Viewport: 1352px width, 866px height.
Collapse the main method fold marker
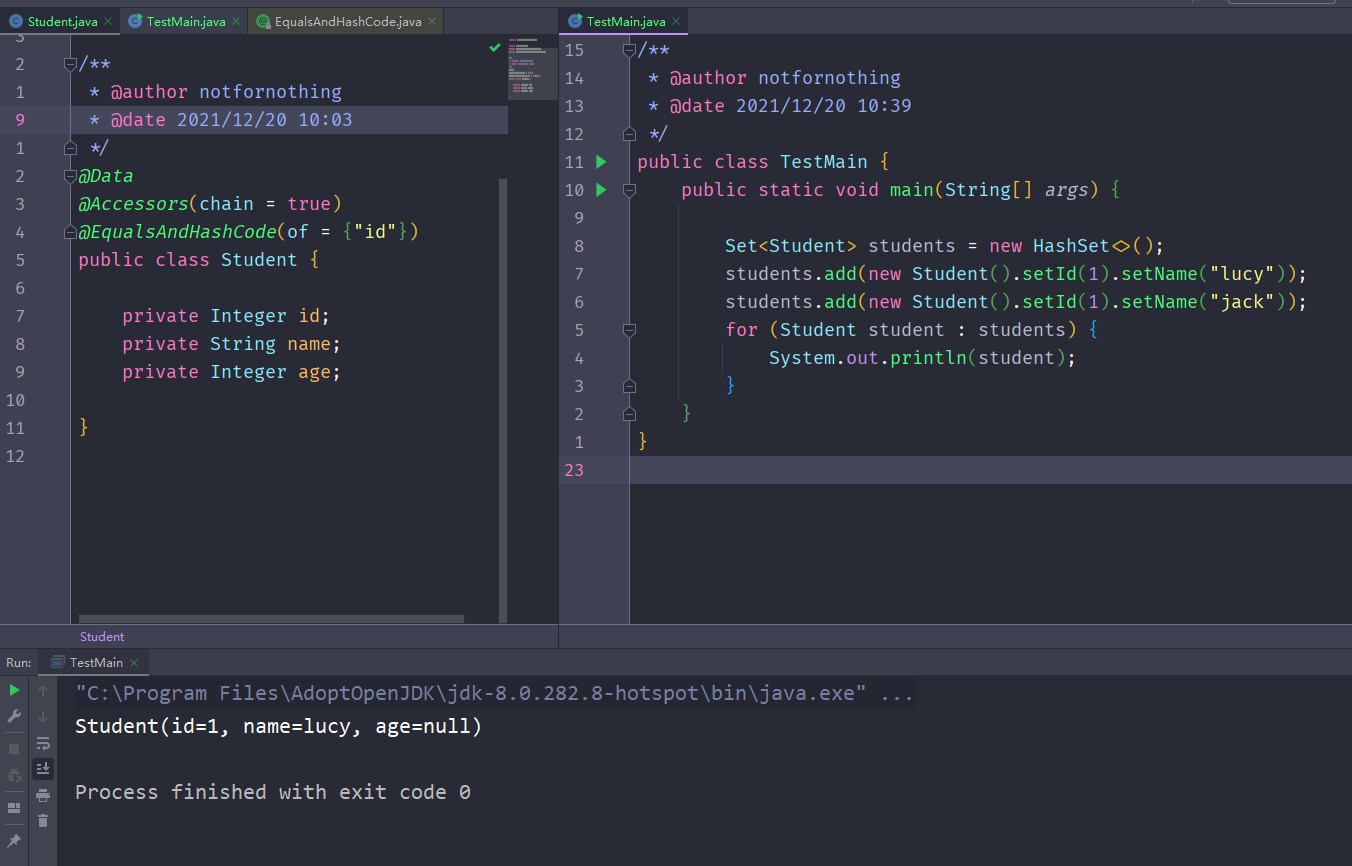point(629,189)
